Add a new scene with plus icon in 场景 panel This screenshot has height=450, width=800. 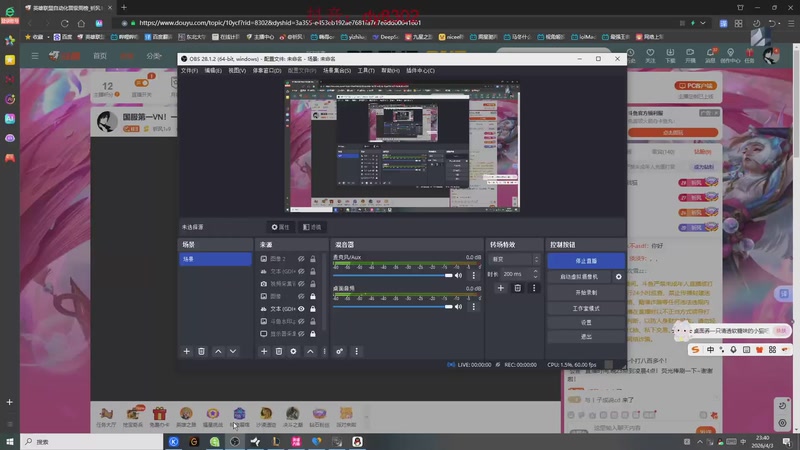pos(187,352)
